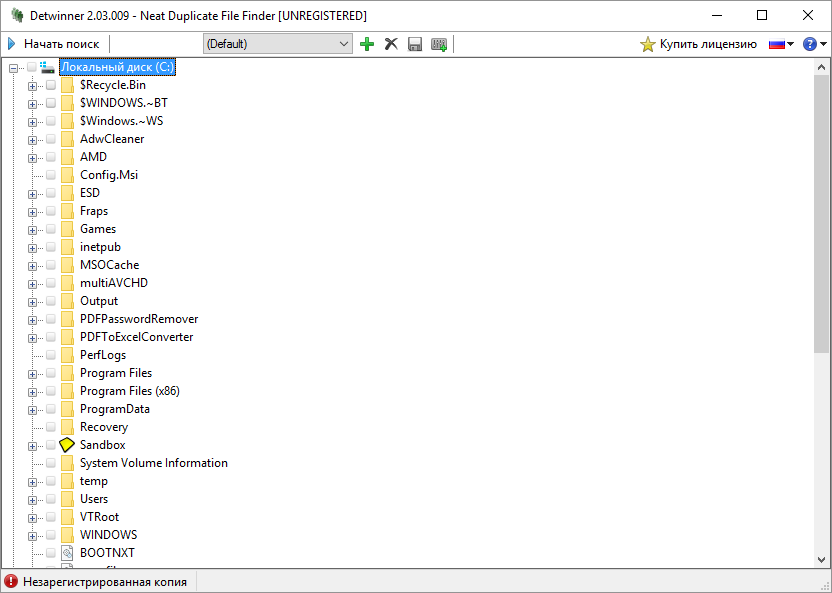
Task: Click the yellow Sandbox folder icon
Action: click(67, 445)
